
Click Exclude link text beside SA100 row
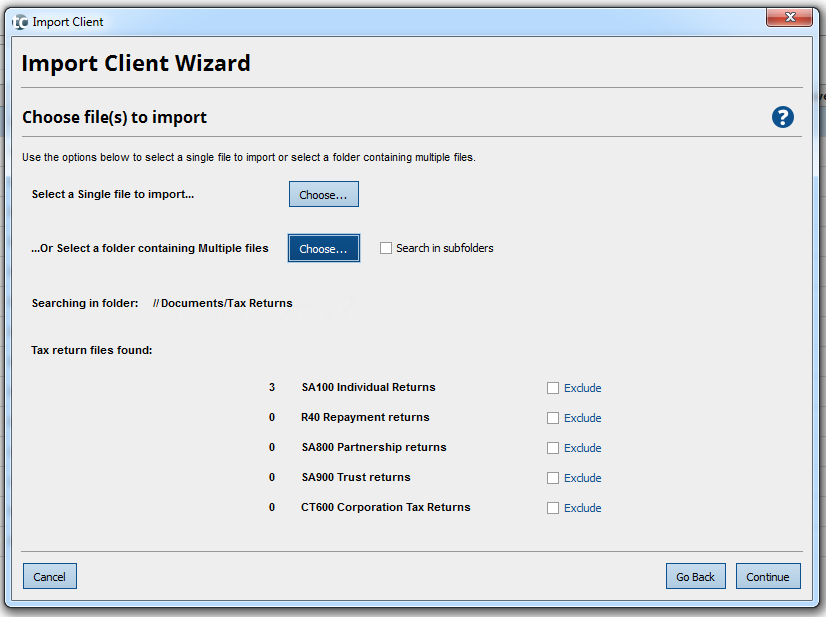coord(583,388)
